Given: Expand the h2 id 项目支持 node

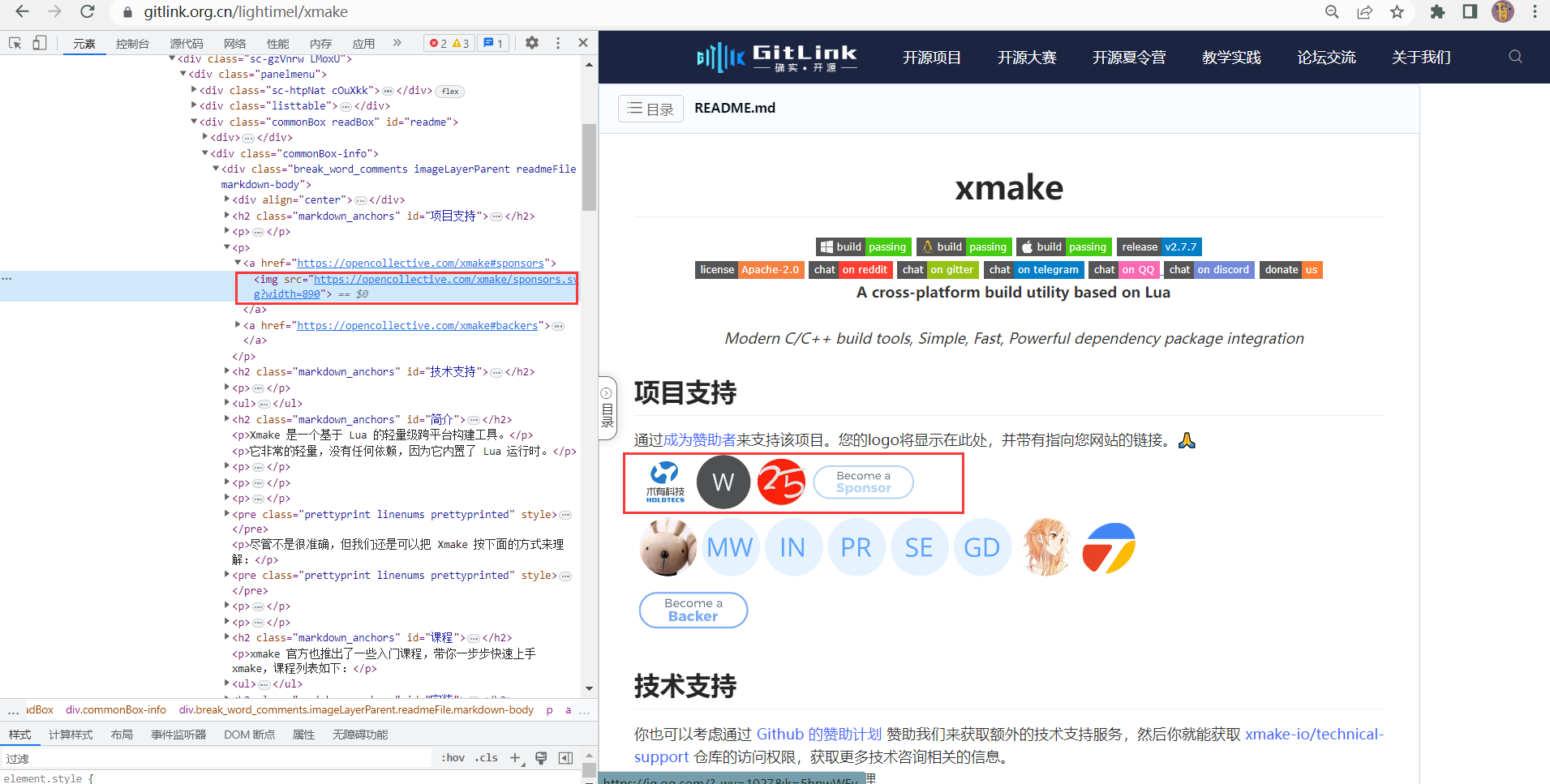Looking at the screenshot, I should pyautogui.click(x=227, y=216).
